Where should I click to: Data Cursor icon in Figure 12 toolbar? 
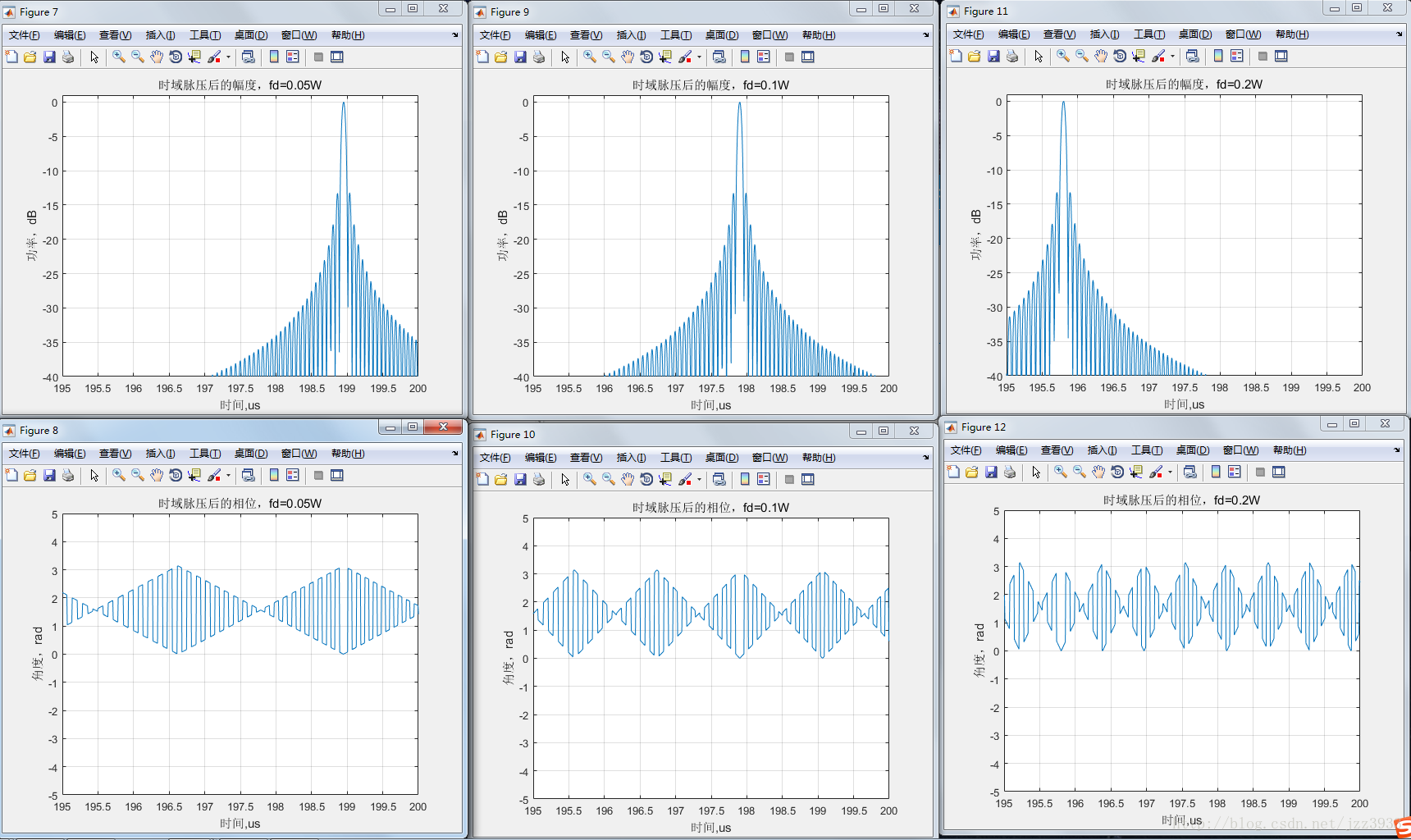pyautogui.click(x=1136, y=472)
